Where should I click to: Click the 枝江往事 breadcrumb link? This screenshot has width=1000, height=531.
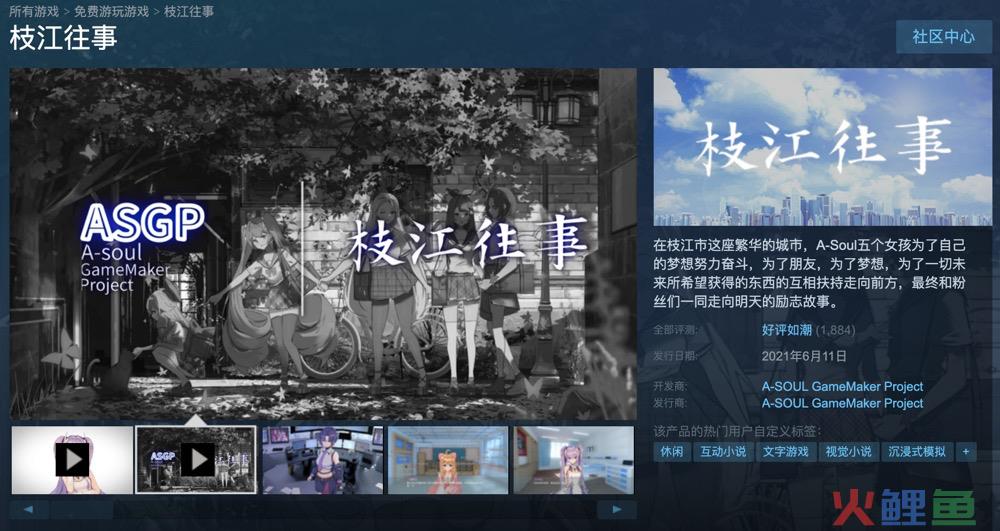point(189,11)
